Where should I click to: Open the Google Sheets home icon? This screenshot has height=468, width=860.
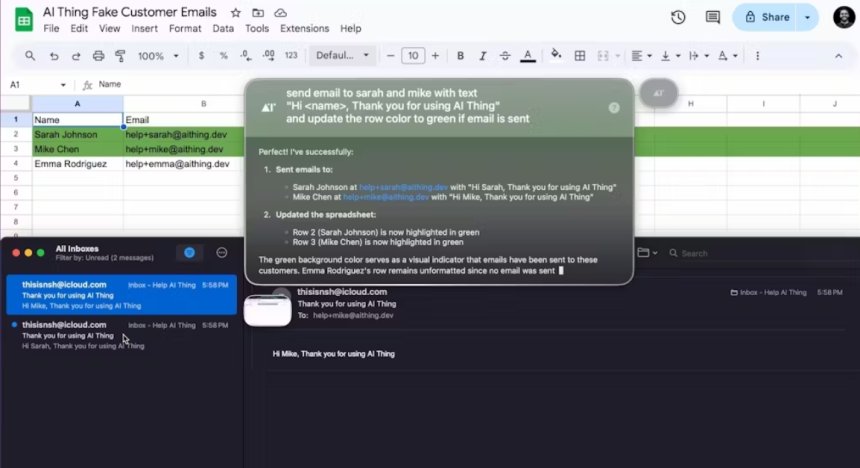(x=24, y=20)
